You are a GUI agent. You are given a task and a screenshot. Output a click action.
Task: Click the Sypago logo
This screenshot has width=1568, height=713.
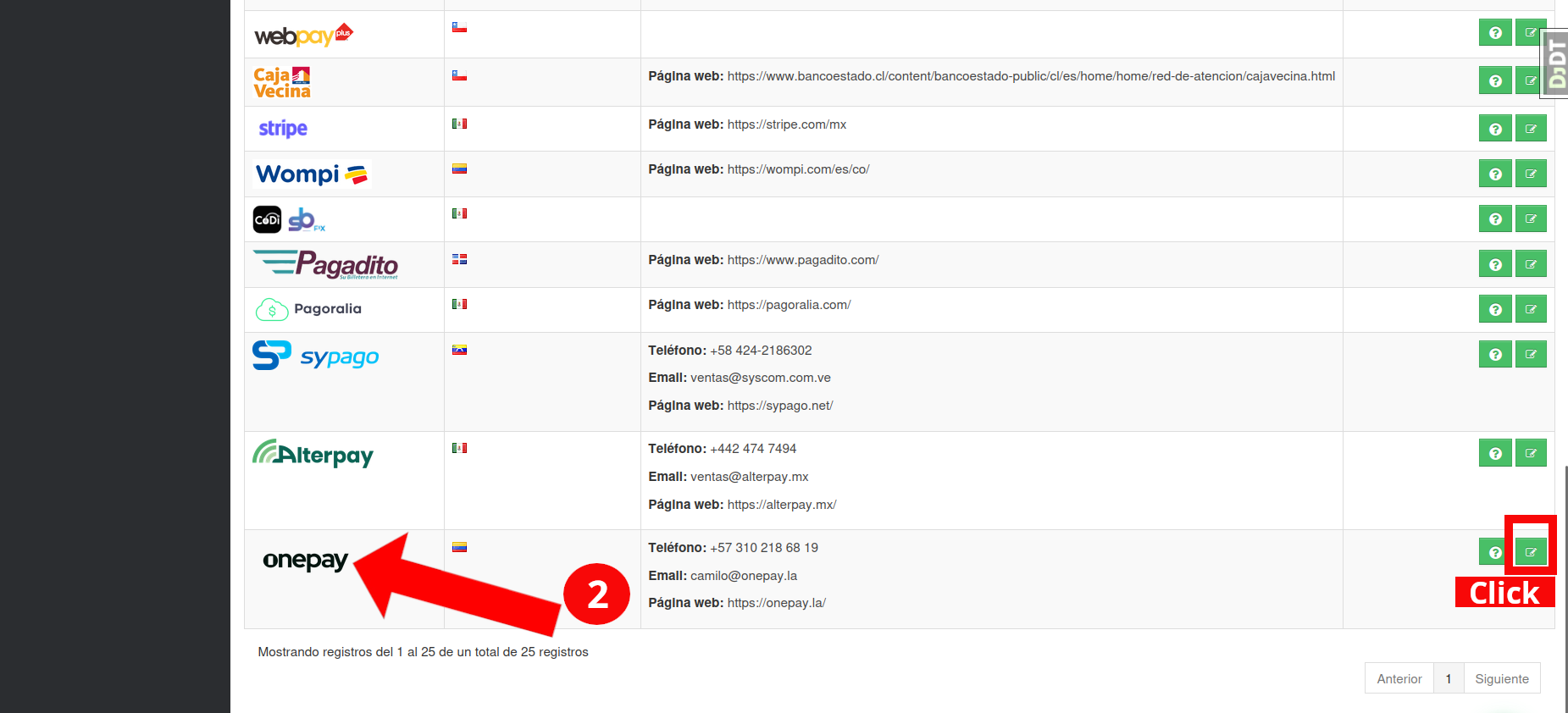pyautogui.click(x=316, y=356)
